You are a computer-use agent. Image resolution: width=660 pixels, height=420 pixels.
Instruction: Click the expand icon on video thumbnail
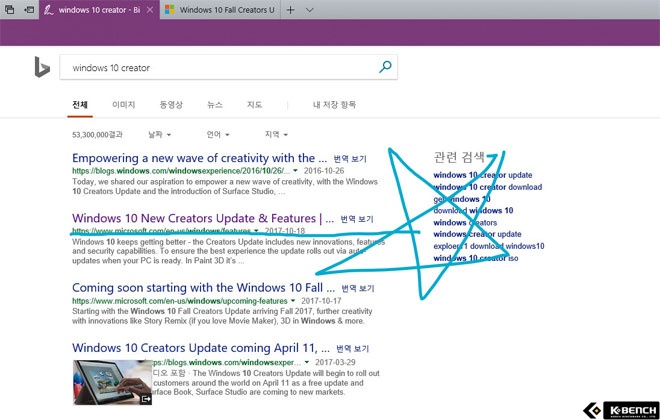coord(146,399)
